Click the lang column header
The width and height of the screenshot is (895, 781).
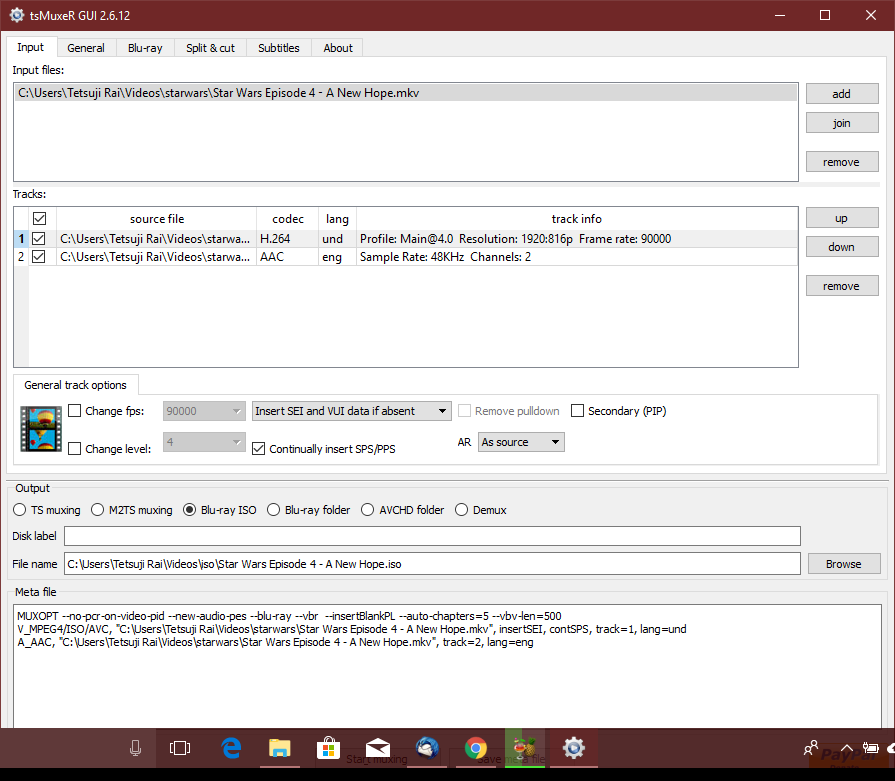pyautogui.click(x=337, y=219)
